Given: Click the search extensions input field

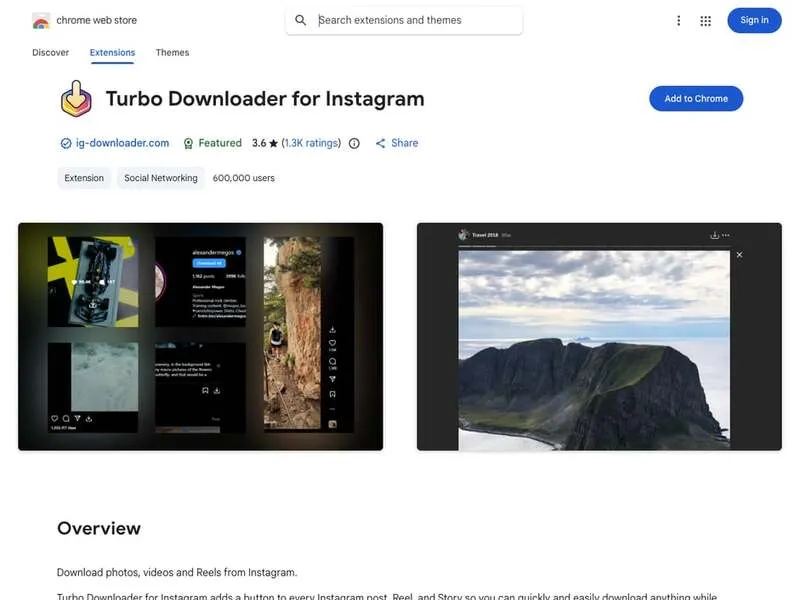Looking at the screenshot, I should point(410,20).
